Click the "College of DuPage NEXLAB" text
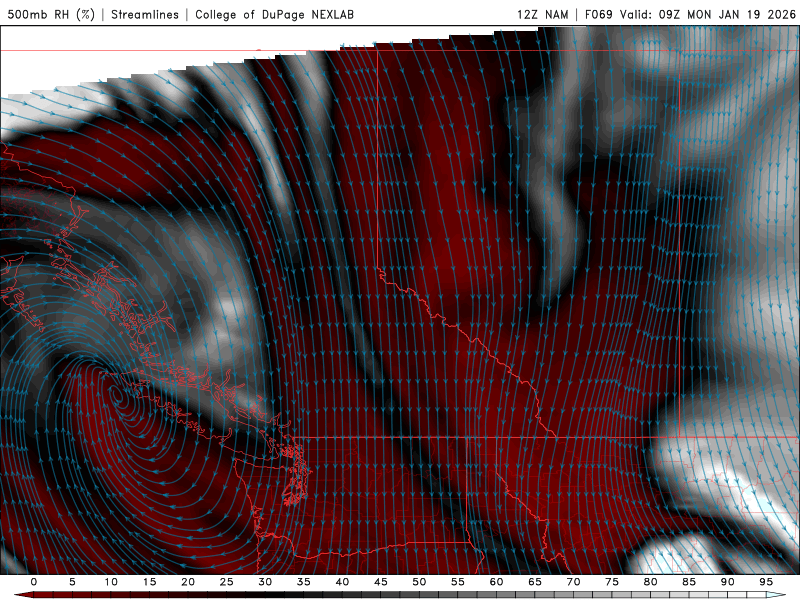800x600 pixels. click(274, 15)
